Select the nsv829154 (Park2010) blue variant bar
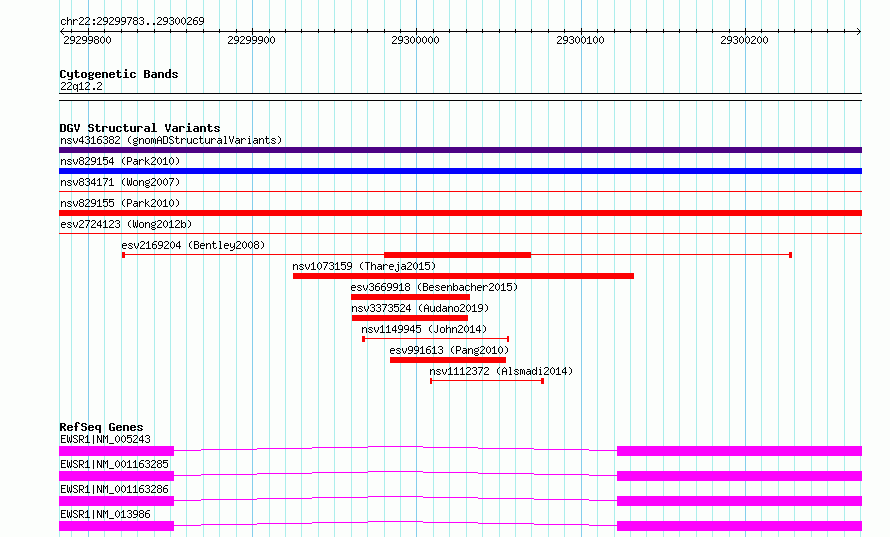This screenshot has width=890, height=537. (460, 171)
